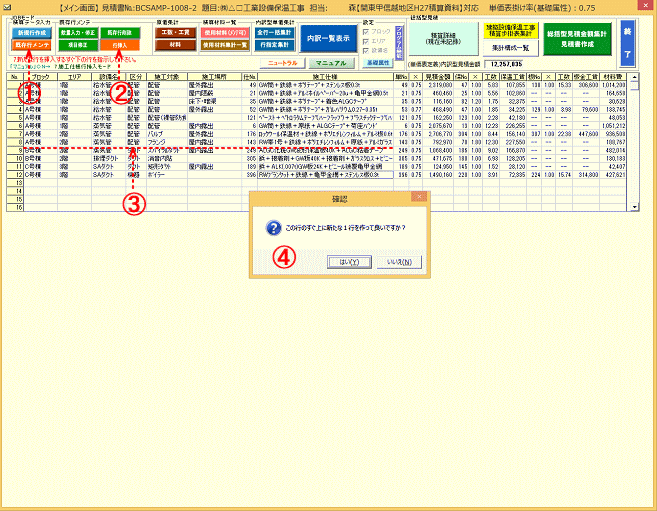Click the ニュートラル button

[x=282, y=63]
